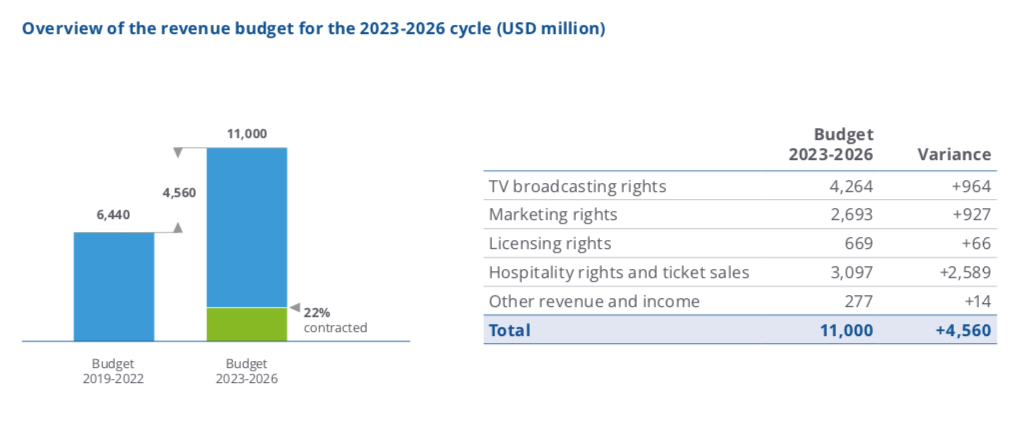
Task: Click the blue portion of 2023-2026 bar
Action: tap(247, 228)
